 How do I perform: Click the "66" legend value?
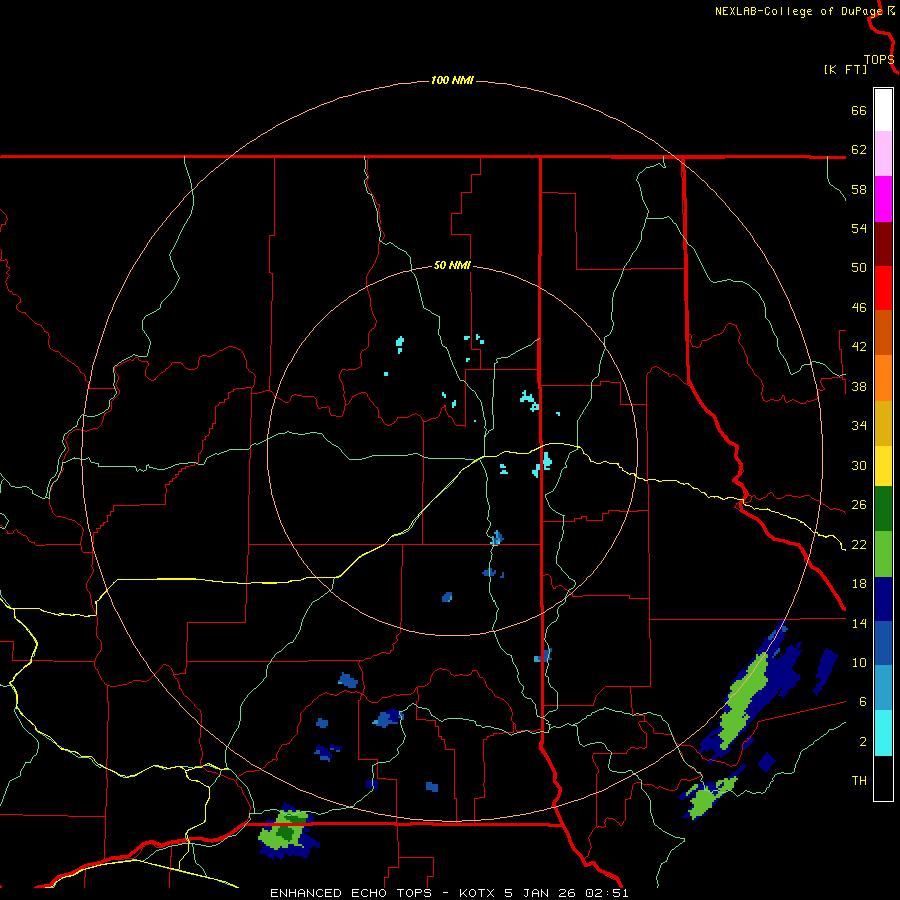[x=859, y=111]
